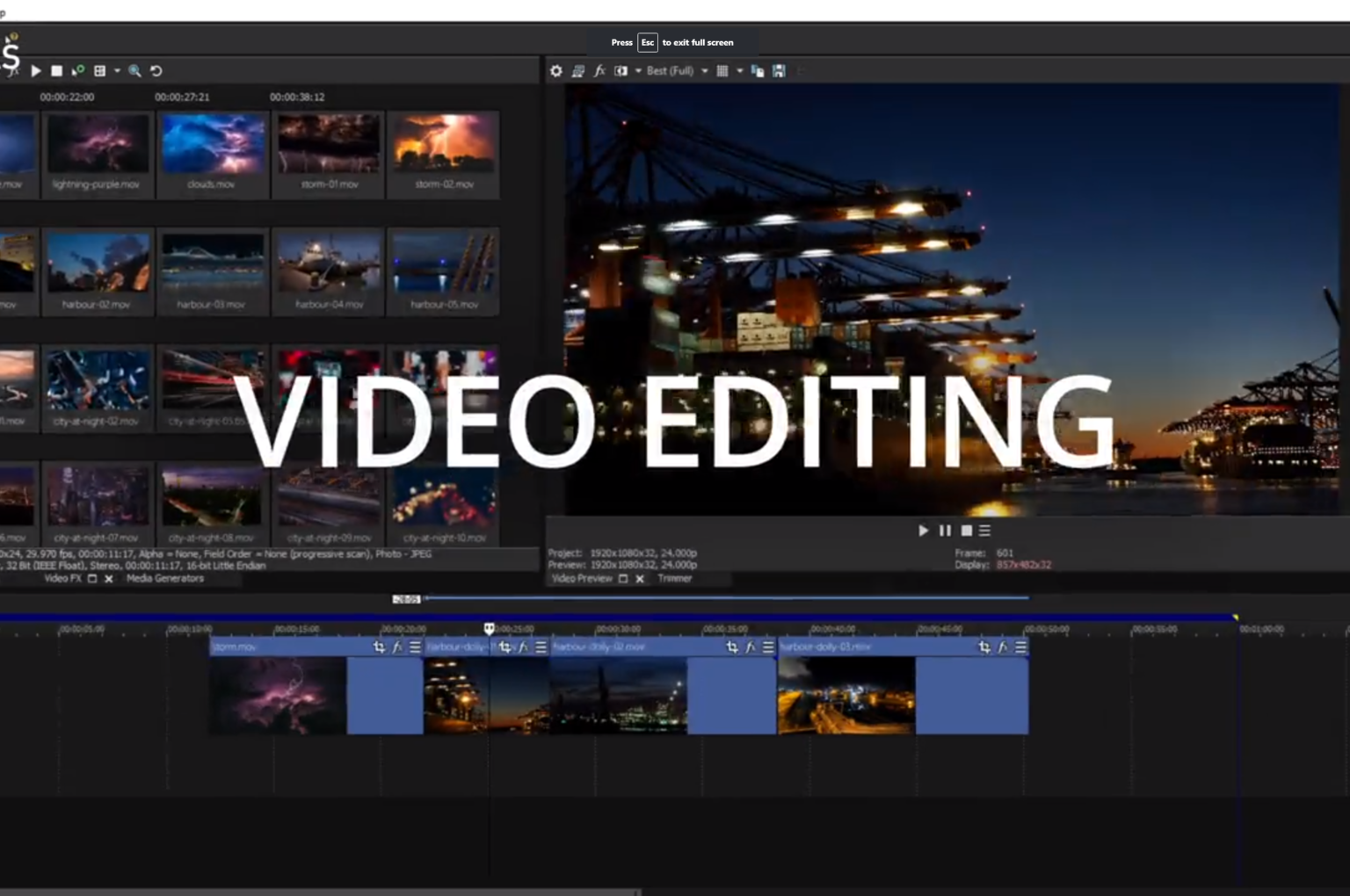
Task: Toggle the preview Overlays grid icon
Action: tap(722, 71)
